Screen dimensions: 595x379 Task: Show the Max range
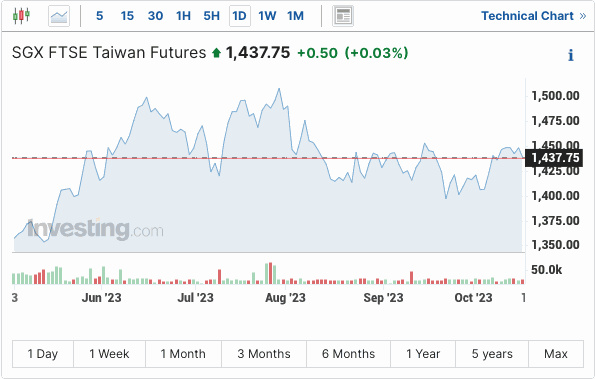click(x=556, y=354)
